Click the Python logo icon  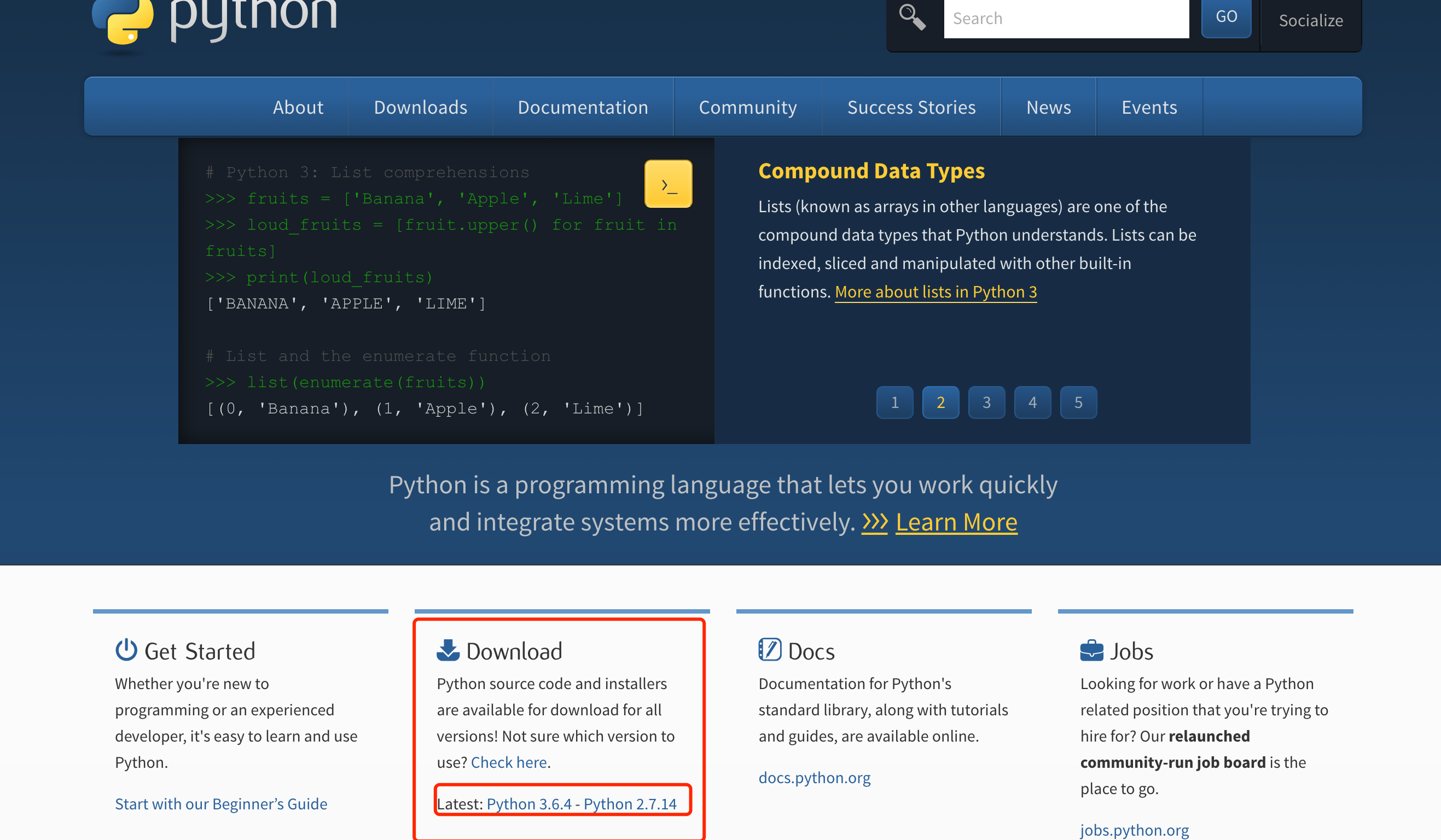123,22
